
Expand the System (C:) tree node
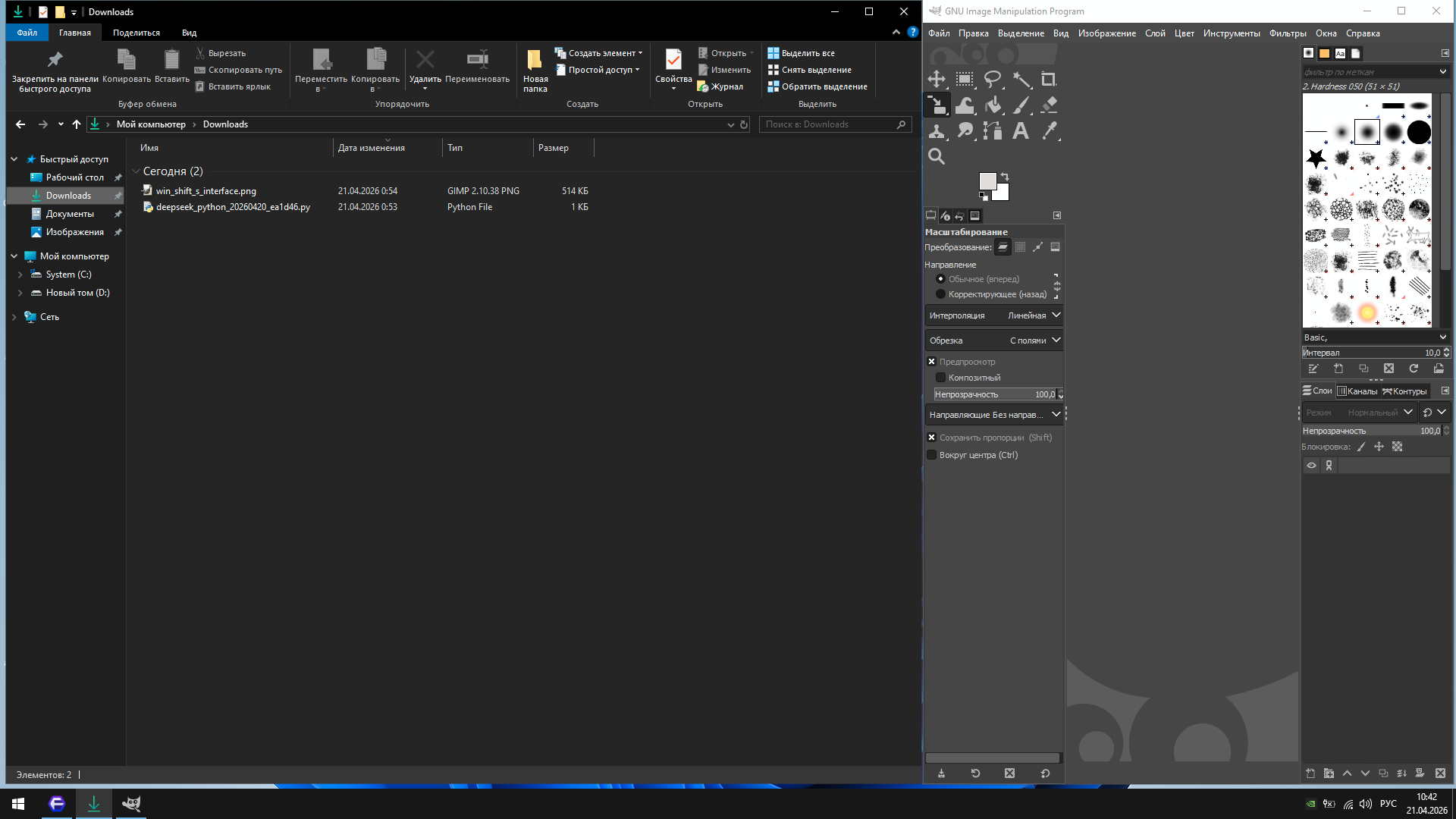(20, 275)
